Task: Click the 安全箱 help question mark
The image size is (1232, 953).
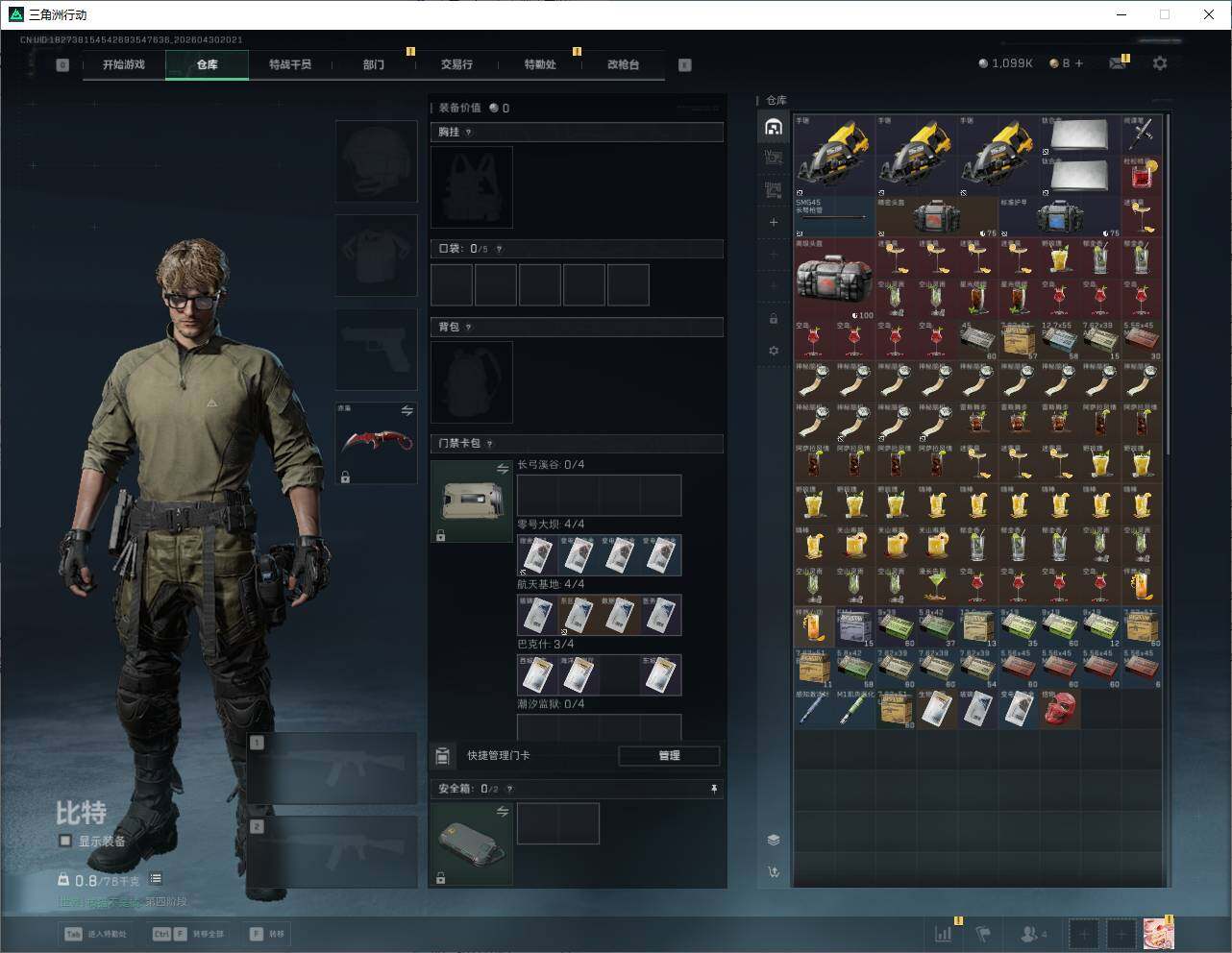Action: click(509, 789)
